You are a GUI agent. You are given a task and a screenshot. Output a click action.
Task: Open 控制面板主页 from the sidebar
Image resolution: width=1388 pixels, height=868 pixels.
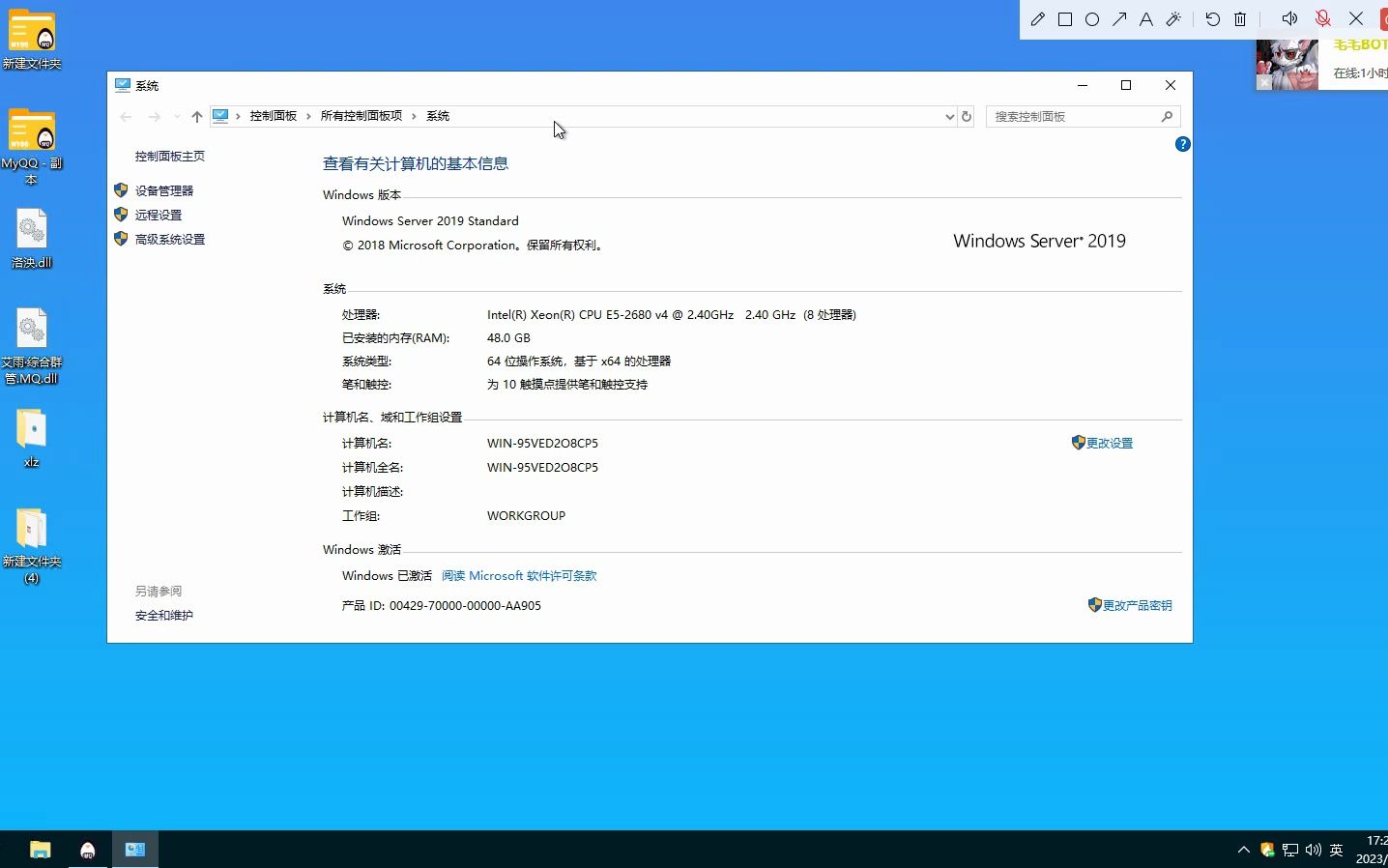click(170, 155)
